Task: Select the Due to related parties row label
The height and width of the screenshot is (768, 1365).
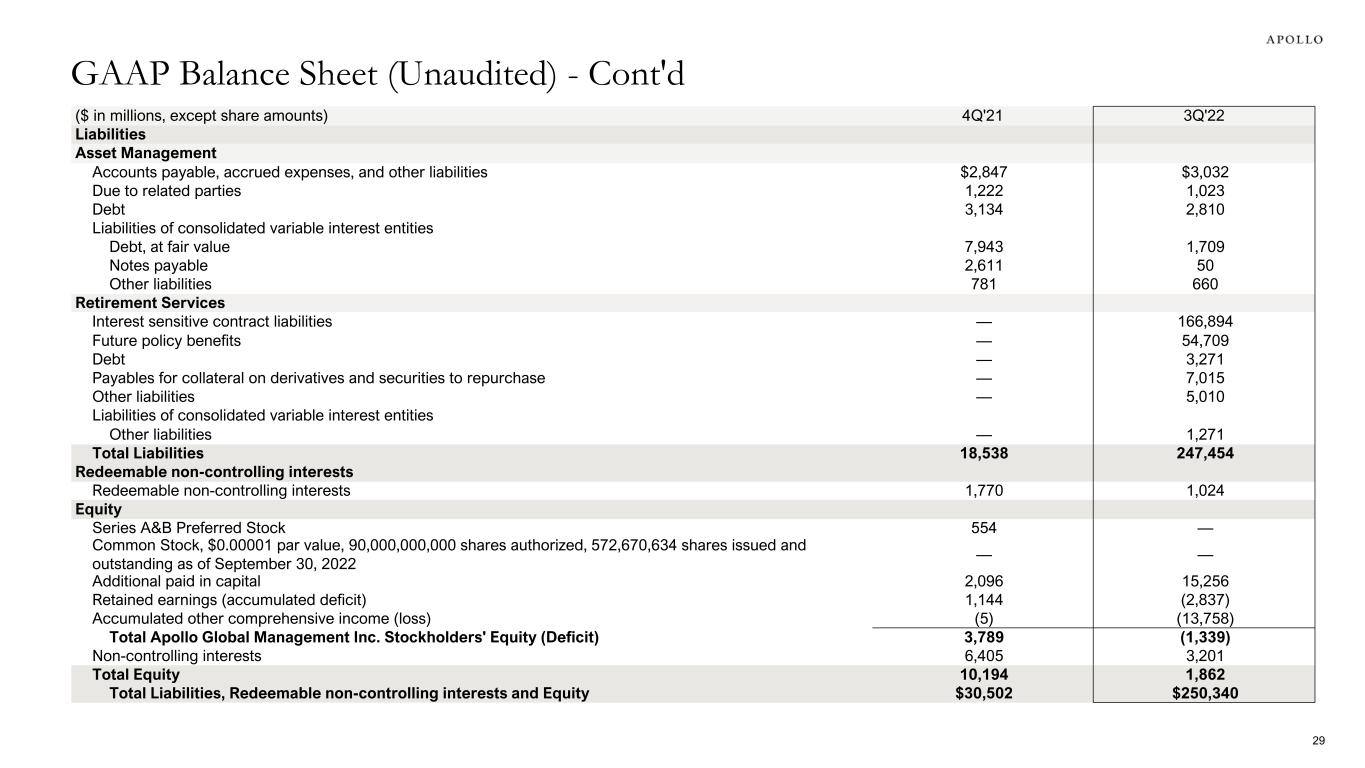Action: pyautogui.click(x=166, y=191)
